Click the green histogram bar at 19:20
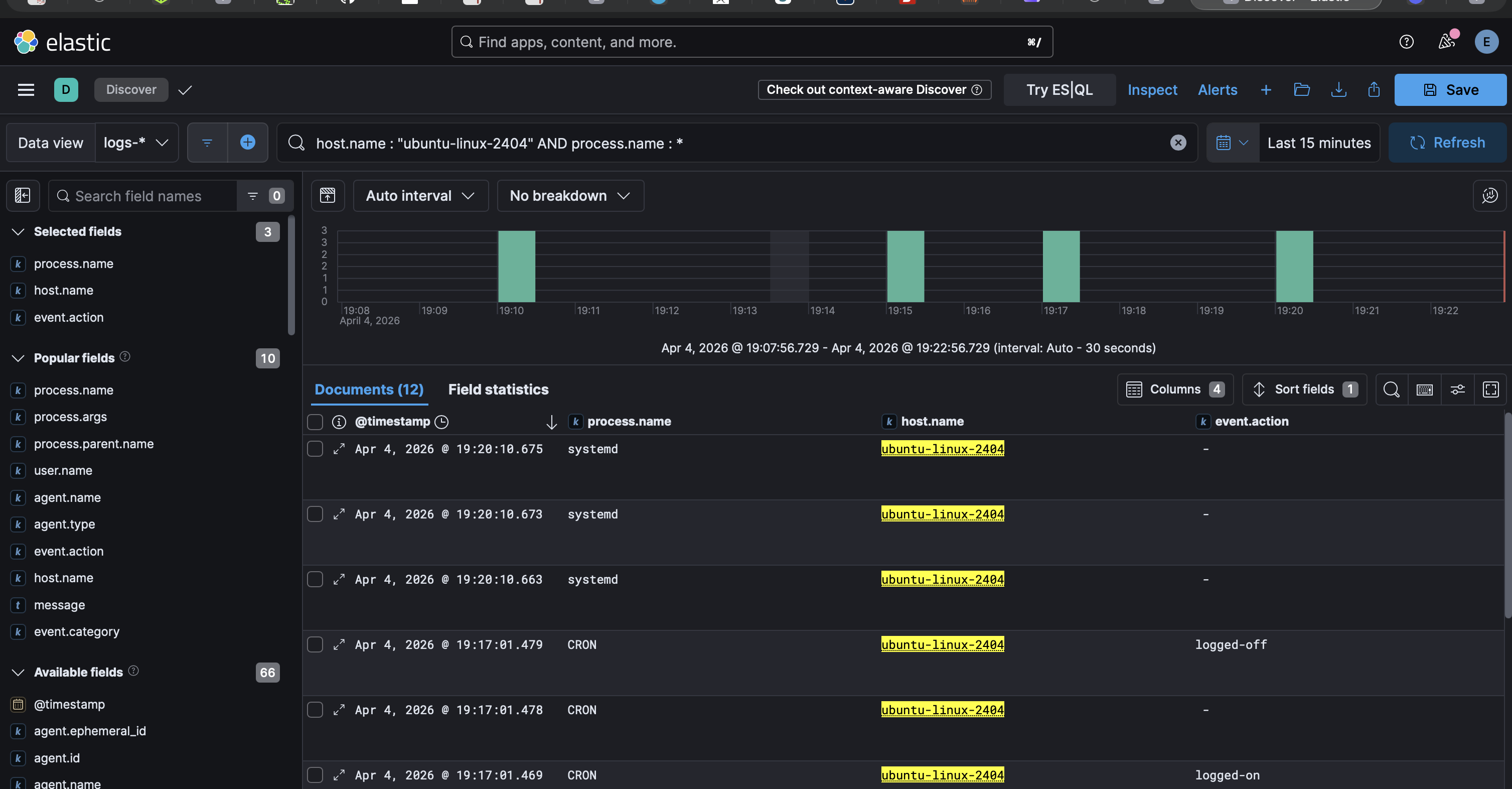Image resolution: width=1512 pixels, height=789 pixels. click(x=1294, y=267)
